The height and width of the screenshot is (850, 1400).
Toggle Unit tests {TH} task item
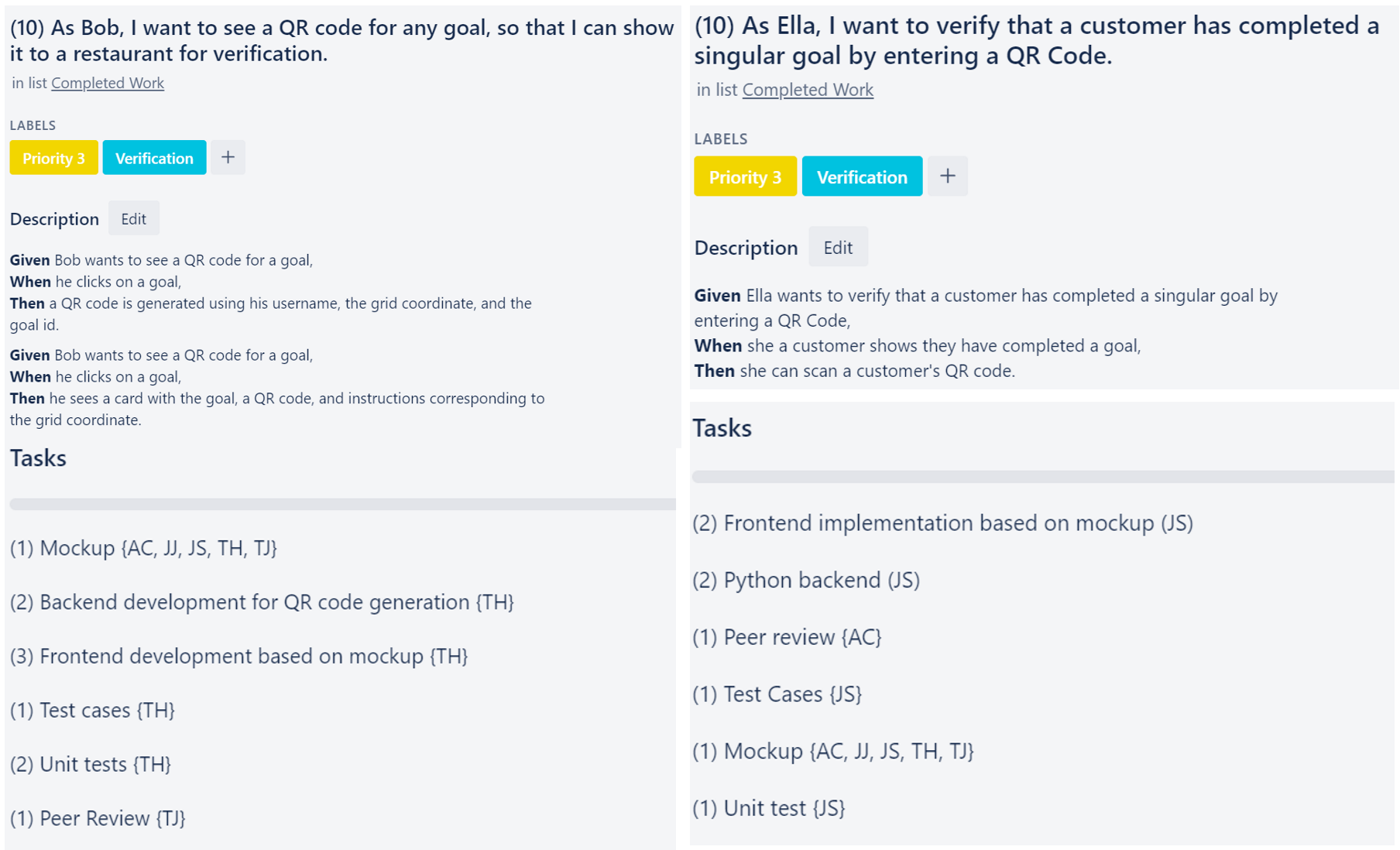point(91,764)
